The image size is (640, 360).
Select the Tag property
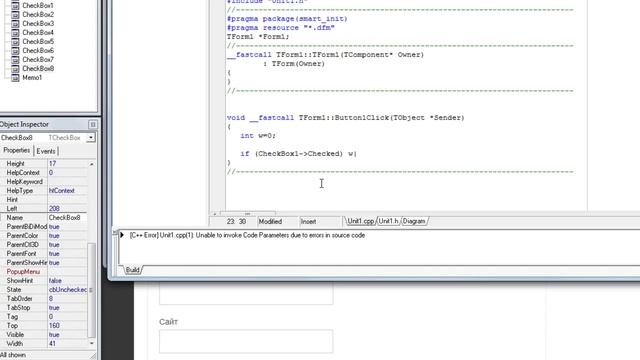pyautogui.click(x=44, y=316)
